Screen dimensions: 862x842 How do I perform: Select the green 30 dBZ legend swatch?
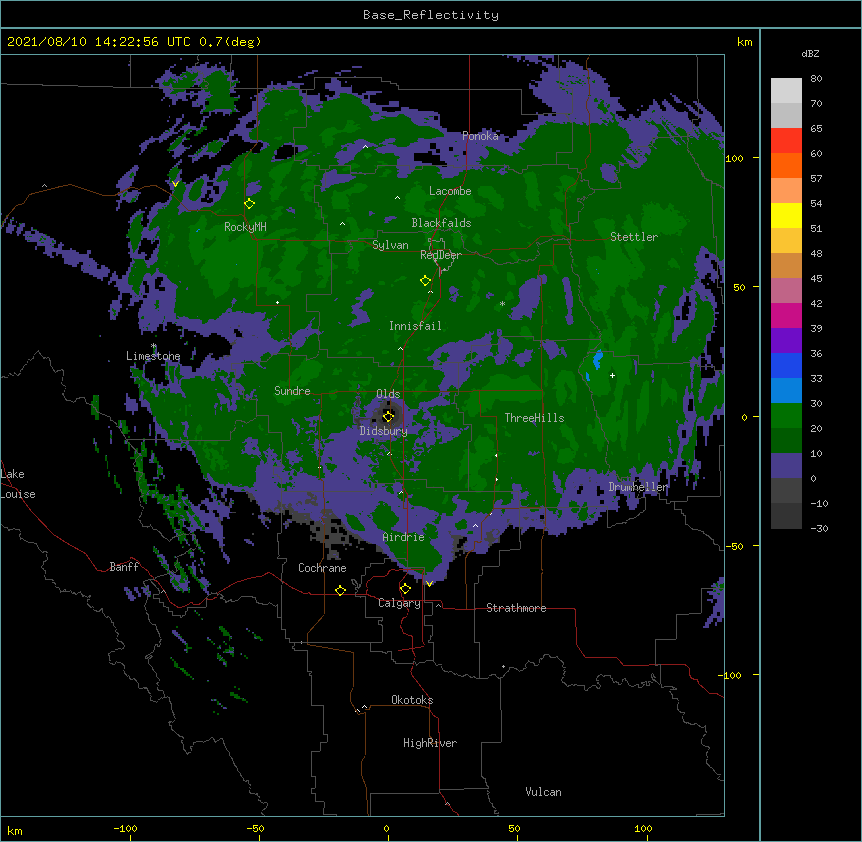click(786, 416)
